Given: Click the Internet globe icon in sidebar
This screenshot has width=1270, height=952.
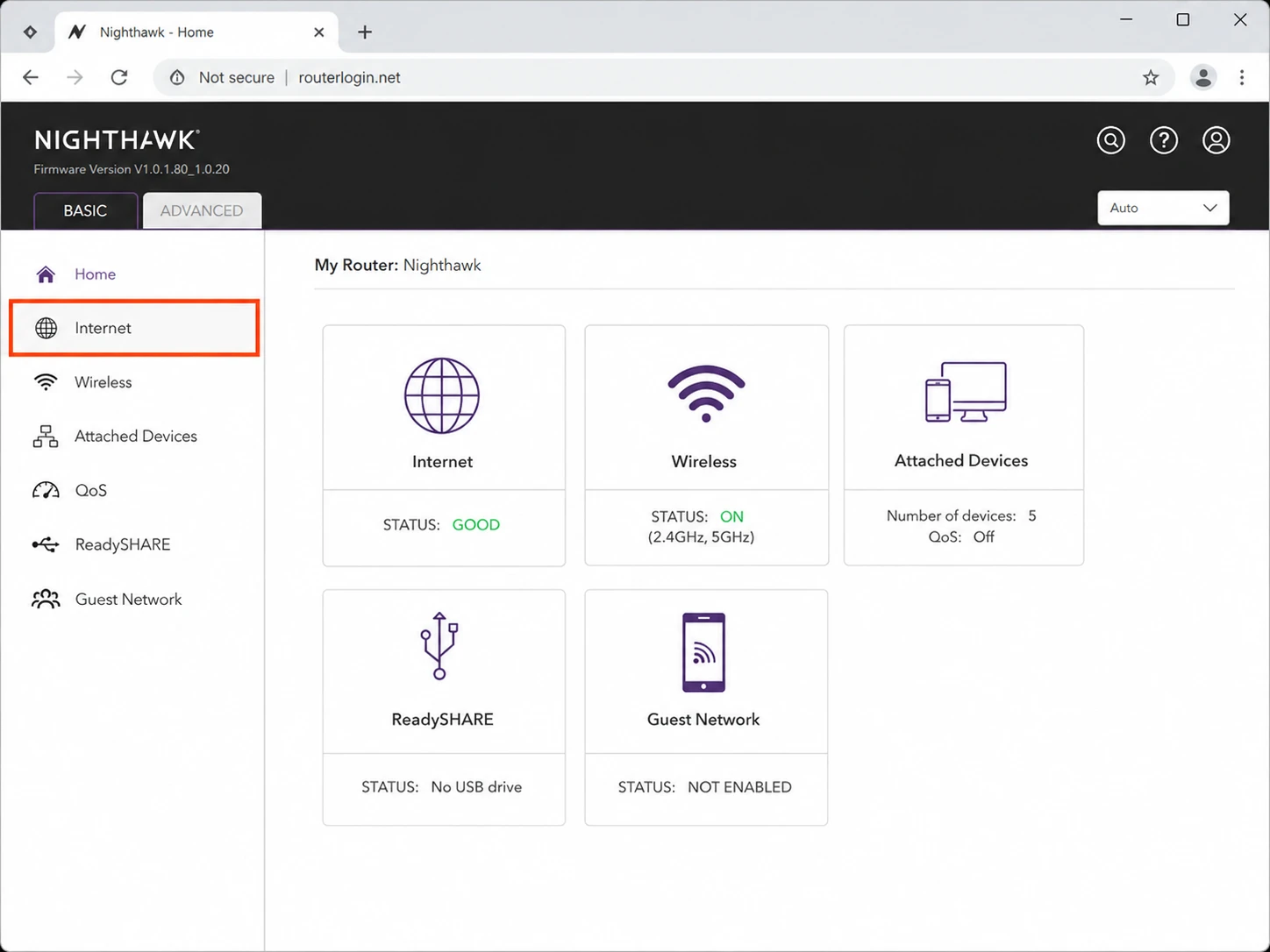Looking at the screenshot, I should click(46, 328).
